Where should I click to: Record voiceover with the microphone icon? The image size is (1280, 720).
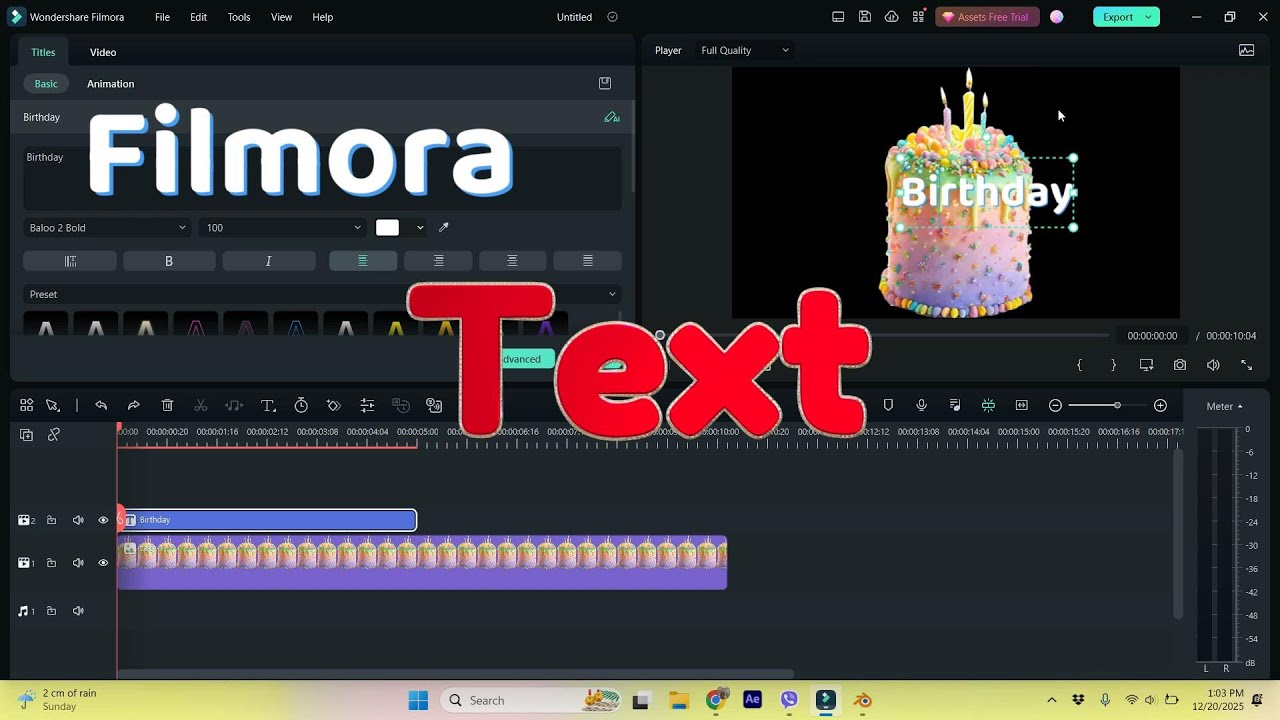922,405
